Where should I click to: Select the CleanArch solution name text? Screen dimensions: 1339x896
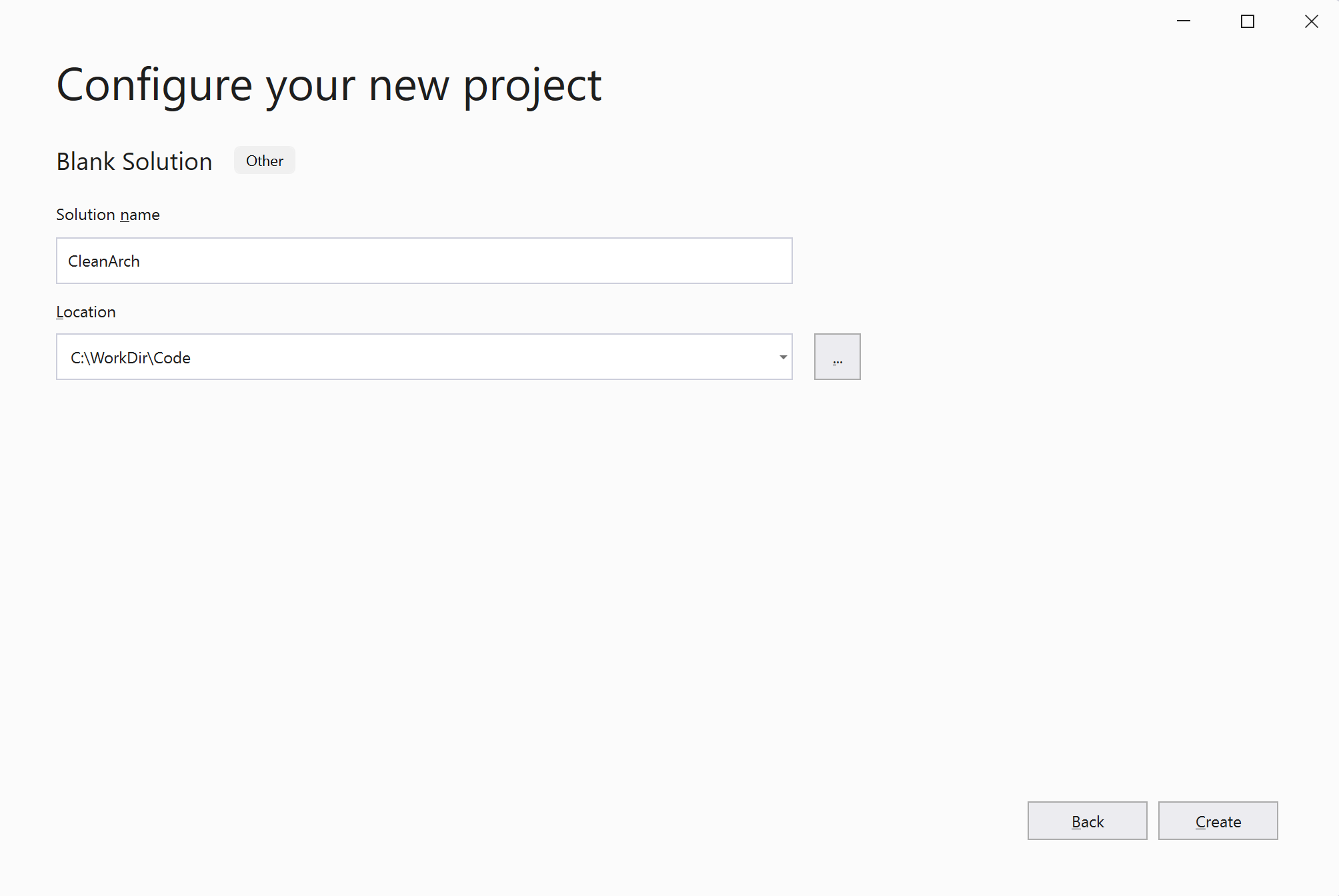click(104, 261)
